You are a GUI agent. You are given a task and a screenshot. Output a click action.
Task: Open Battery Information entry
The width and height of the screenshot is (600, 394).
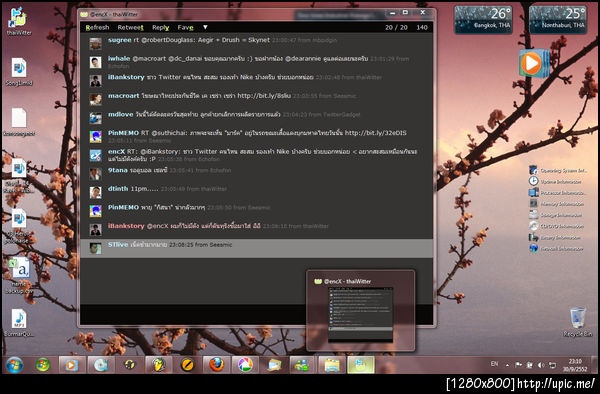[x=555, y=237]
